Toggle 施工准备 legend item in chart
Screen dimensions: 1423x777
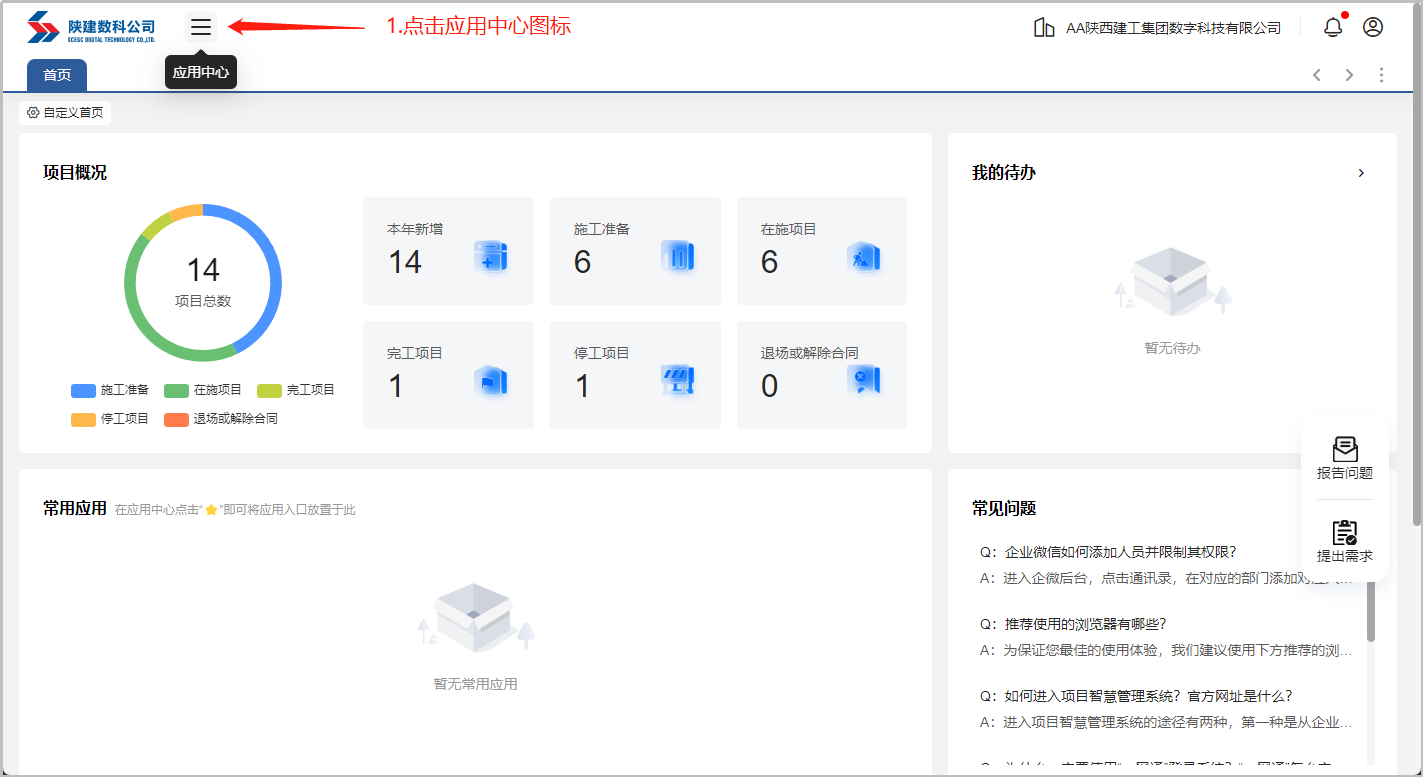pos(110,390)
